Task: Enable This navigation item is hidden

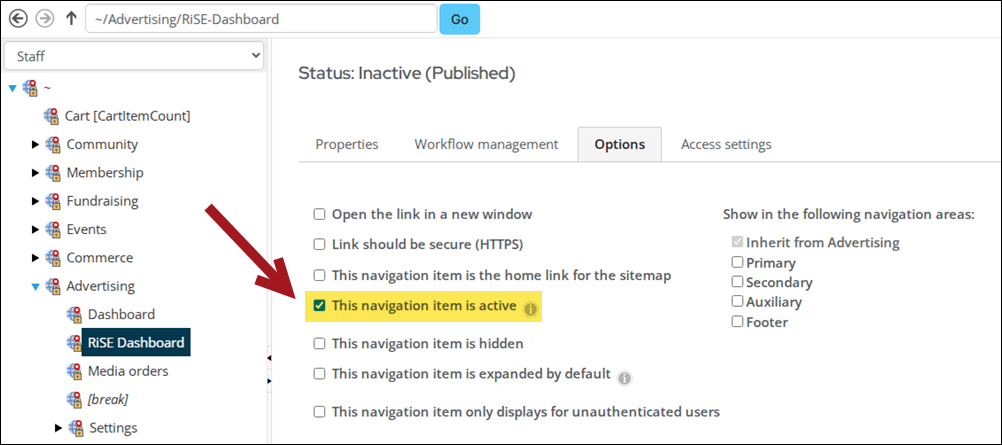Action: (x=319, y=344)
